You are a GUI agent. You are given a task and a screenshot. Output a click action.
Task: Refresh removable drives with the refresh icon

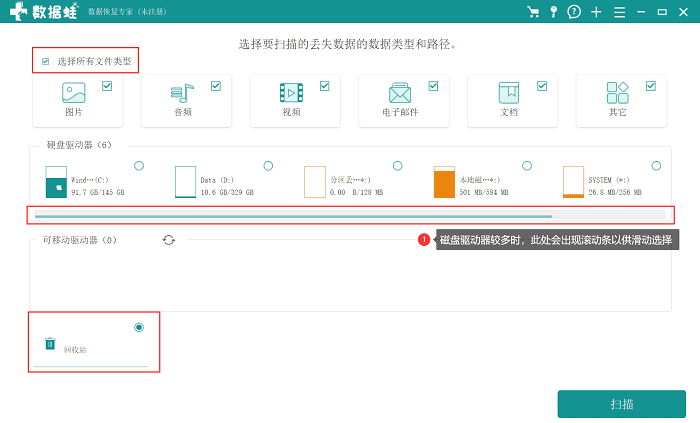pyautogui.click(x=168, y=240)
